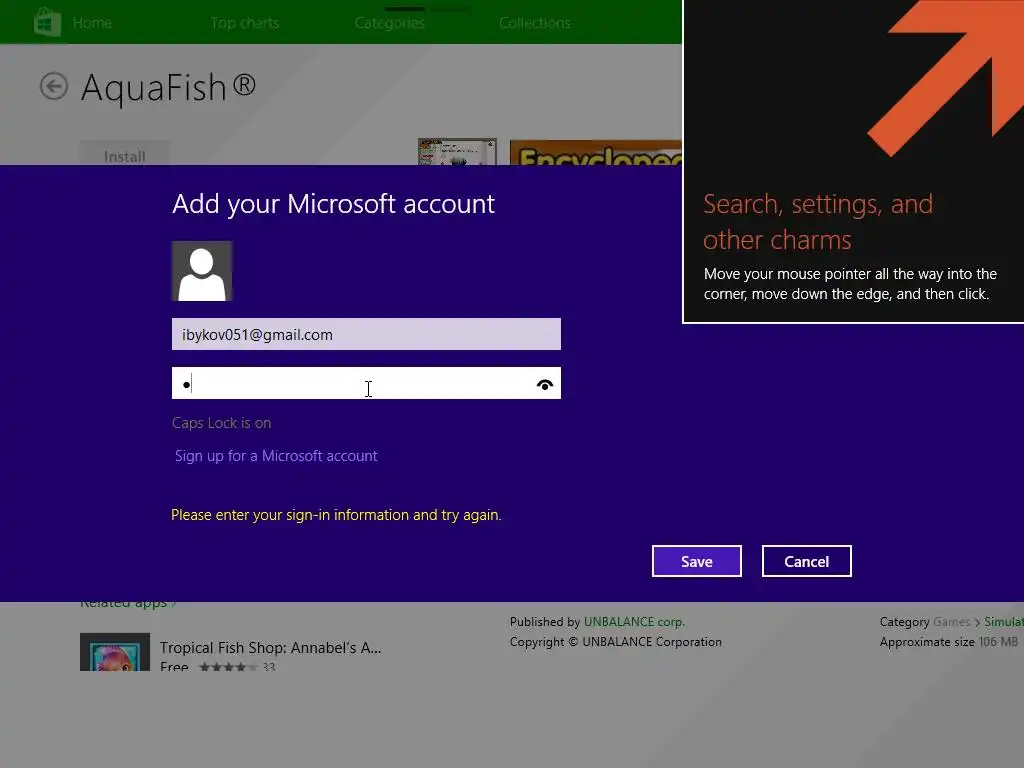Click the 'Search, settings, and other charms' heading
This screenshot has width=1024, height=768.
(x=818, y=222)
